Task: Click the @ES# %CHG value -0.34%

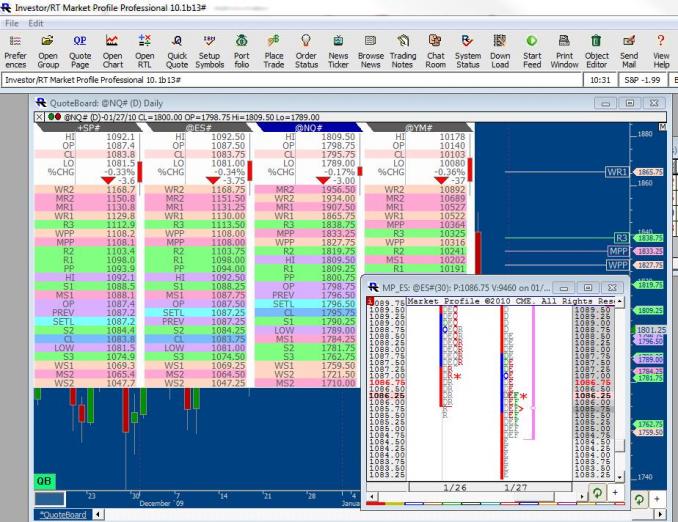Action: point(230,172)
